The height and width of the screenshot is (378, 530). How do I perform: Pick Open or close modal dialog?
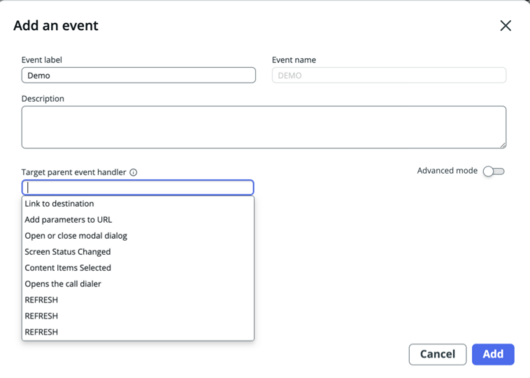tap(138, 236)
